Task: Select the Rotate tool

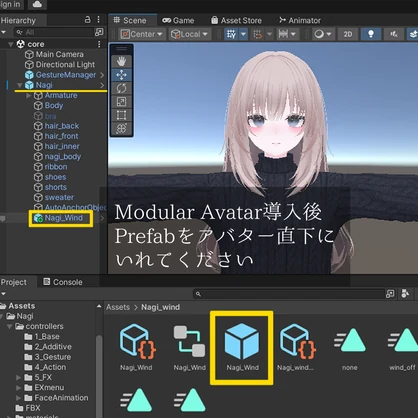Action: coord(121,88)
